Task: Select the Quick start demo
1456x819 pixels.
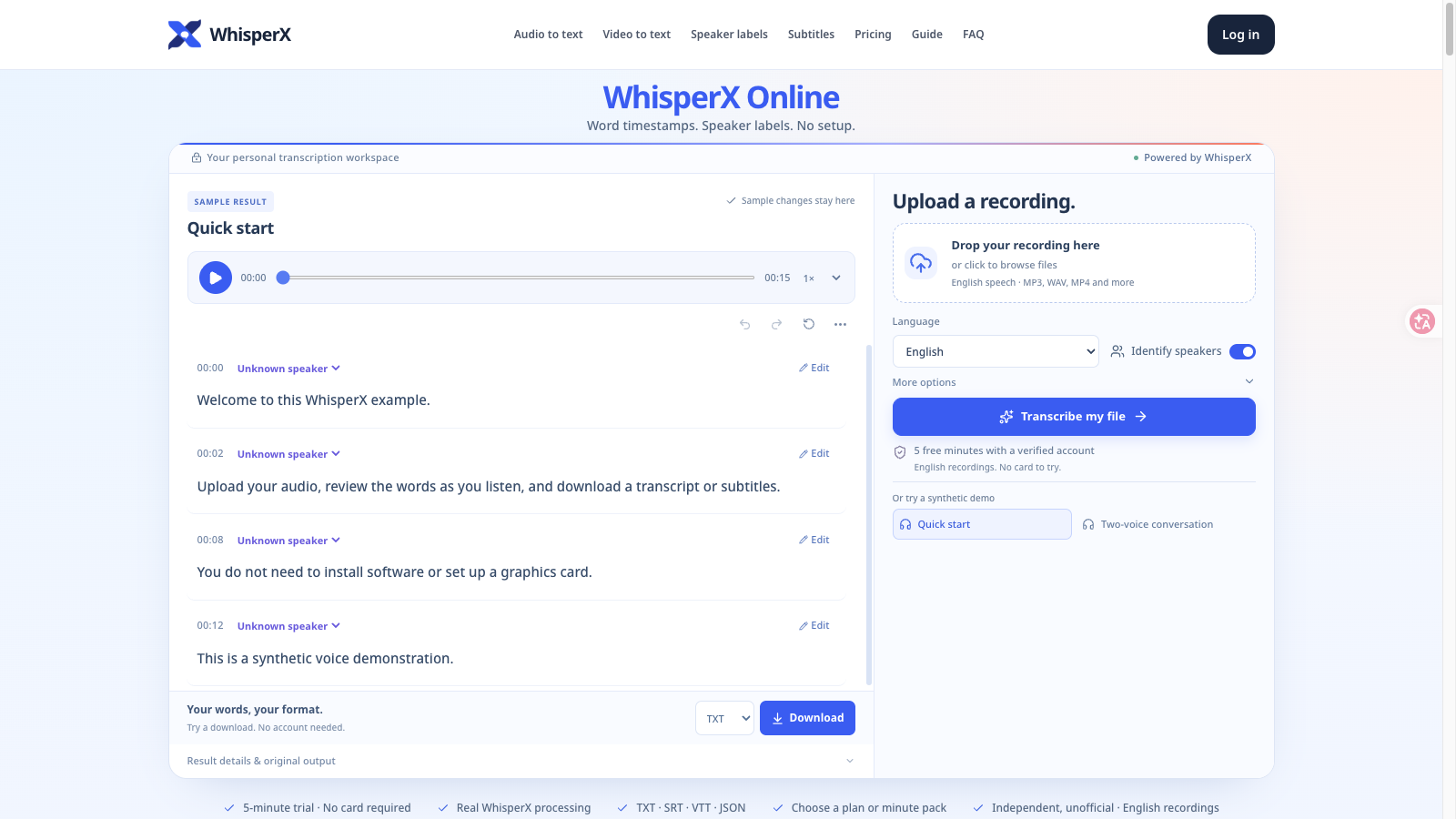Action: [982, 524]
